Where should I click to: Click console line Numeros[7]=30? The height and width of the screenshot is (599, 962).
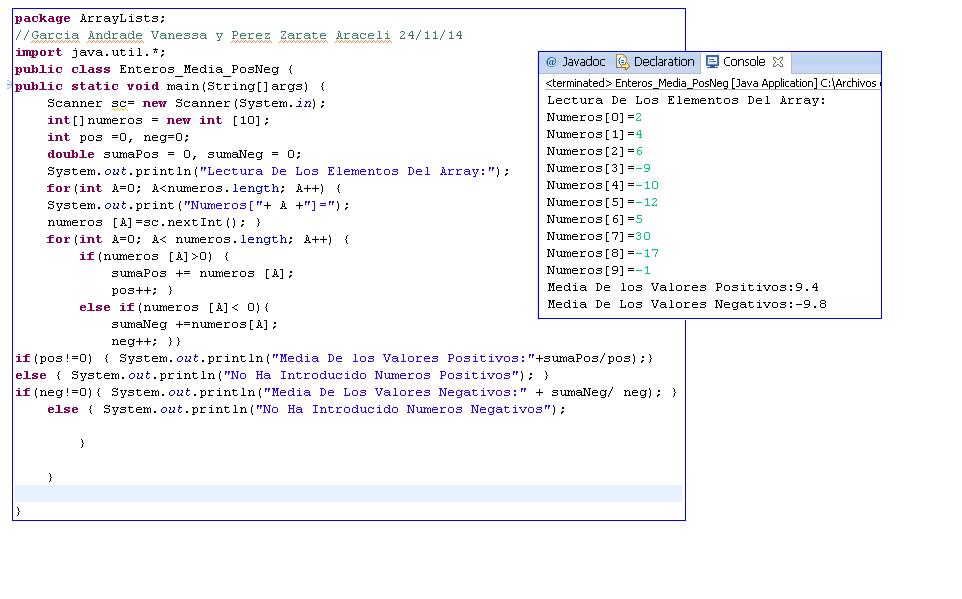[599, 236]
